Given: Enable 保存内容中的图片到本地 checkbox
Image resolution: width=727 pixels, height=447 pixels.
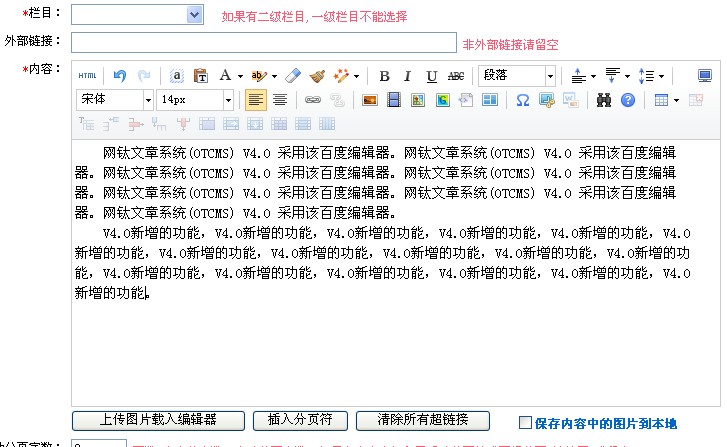Looking at the screenshot, I should (525, 422).
